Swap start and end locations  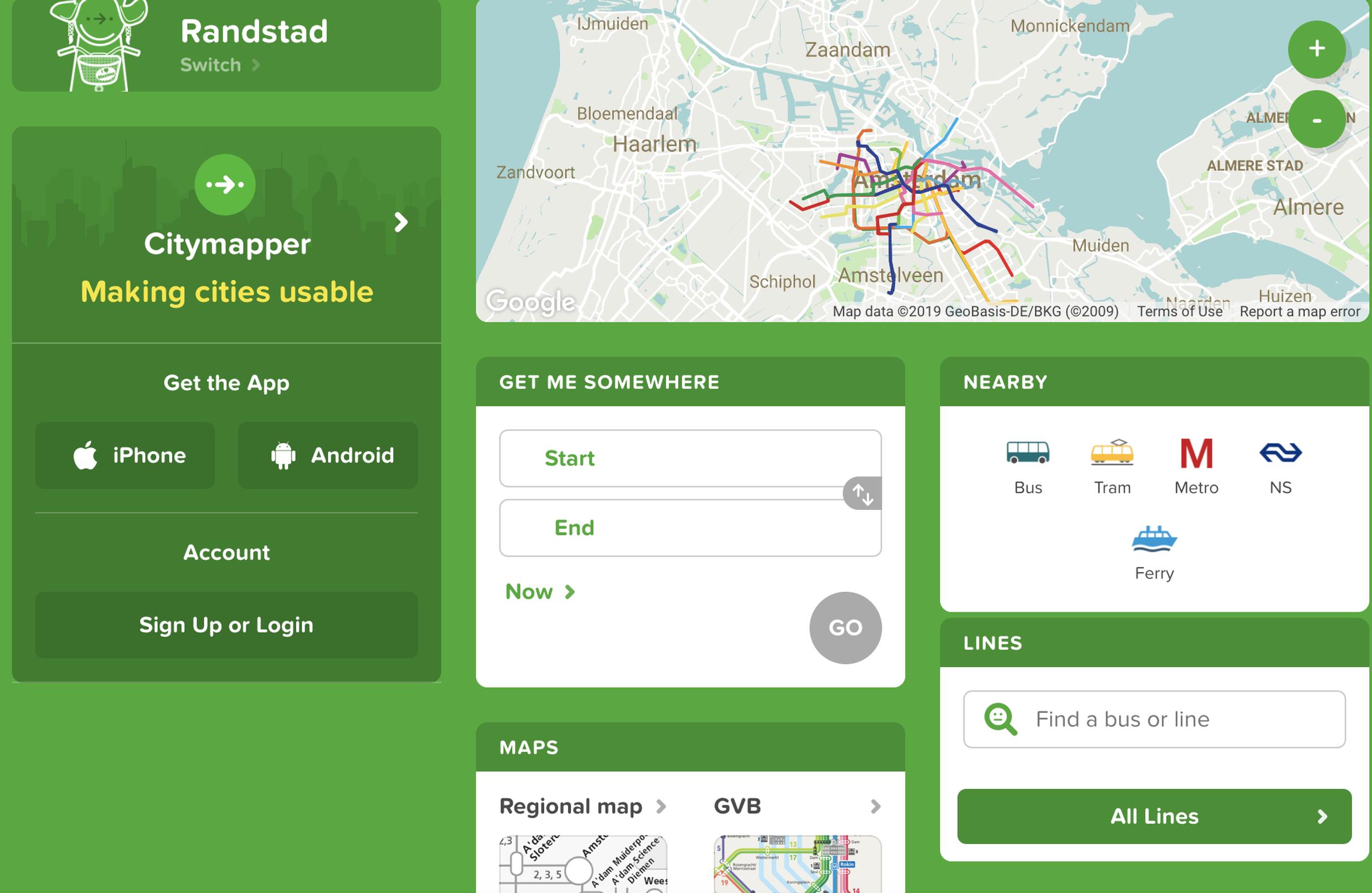(862, 493)
